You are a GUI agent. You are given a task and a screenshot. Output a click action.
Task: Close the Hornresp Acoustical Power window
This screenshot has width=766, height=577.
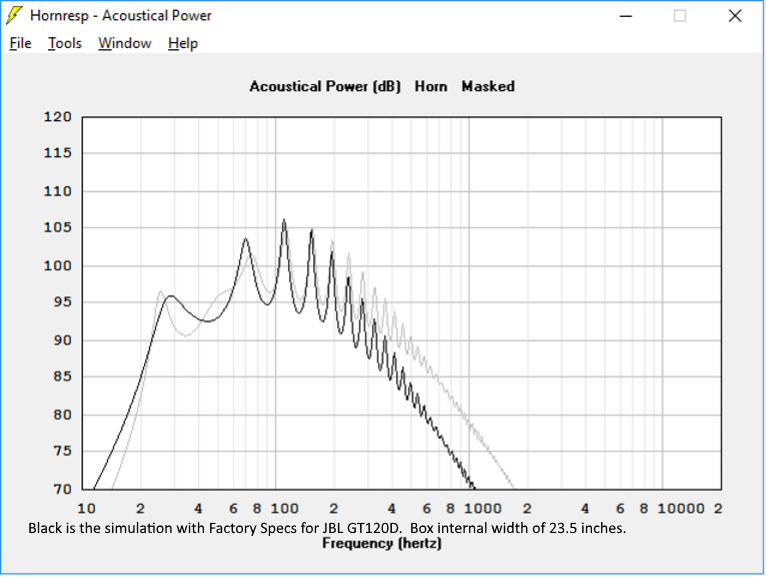[x=735, y=16]
